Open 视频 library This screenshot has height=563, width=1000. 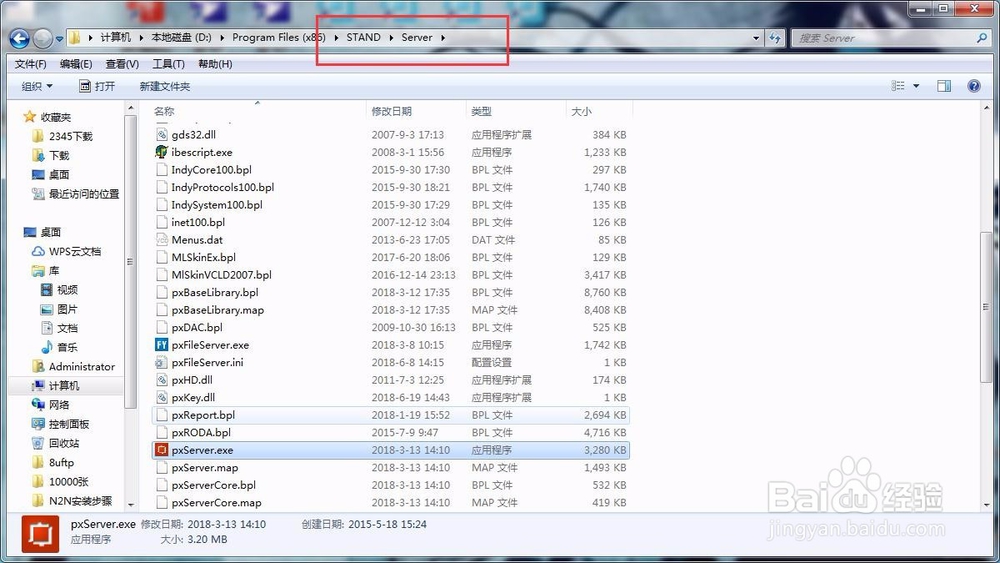(x=67, y=289)
